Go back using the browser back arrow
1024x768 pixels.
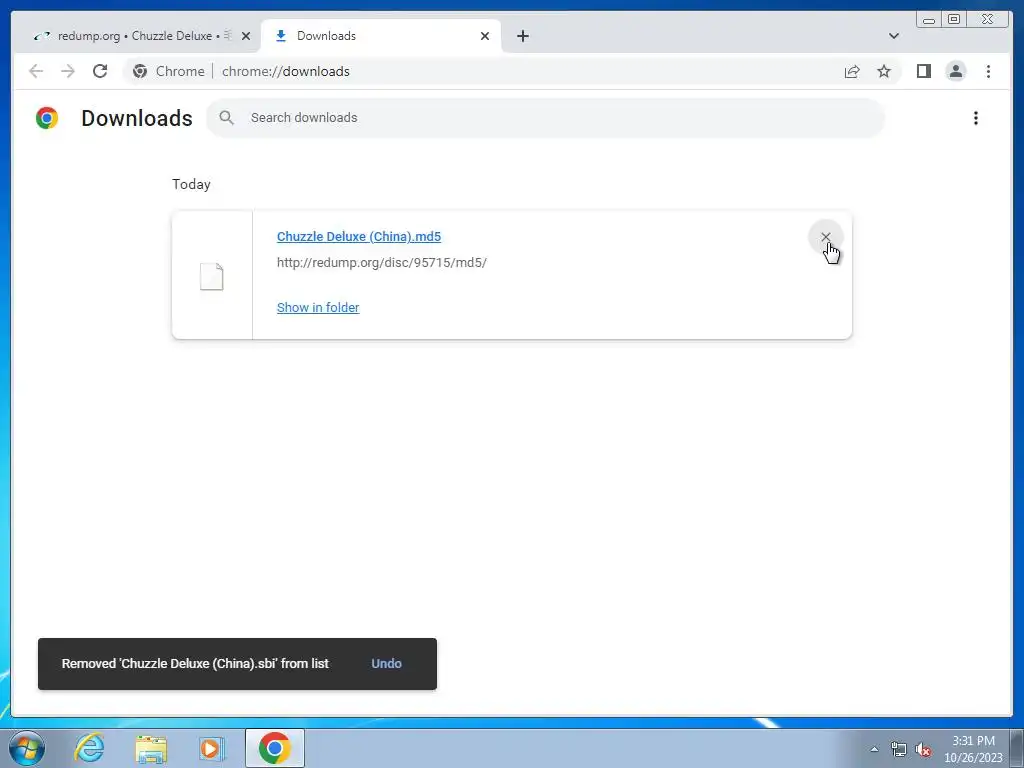36,71
